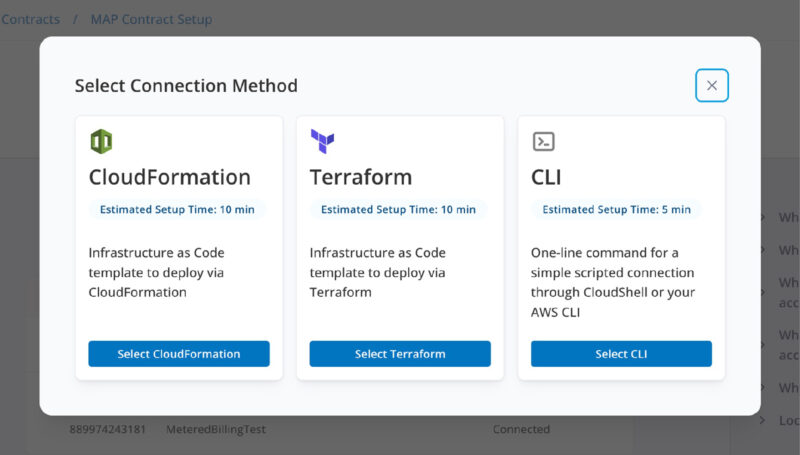800x455 pixels.
Task: Click the 5 min setup time badge
Action: [x=616, y=210]
